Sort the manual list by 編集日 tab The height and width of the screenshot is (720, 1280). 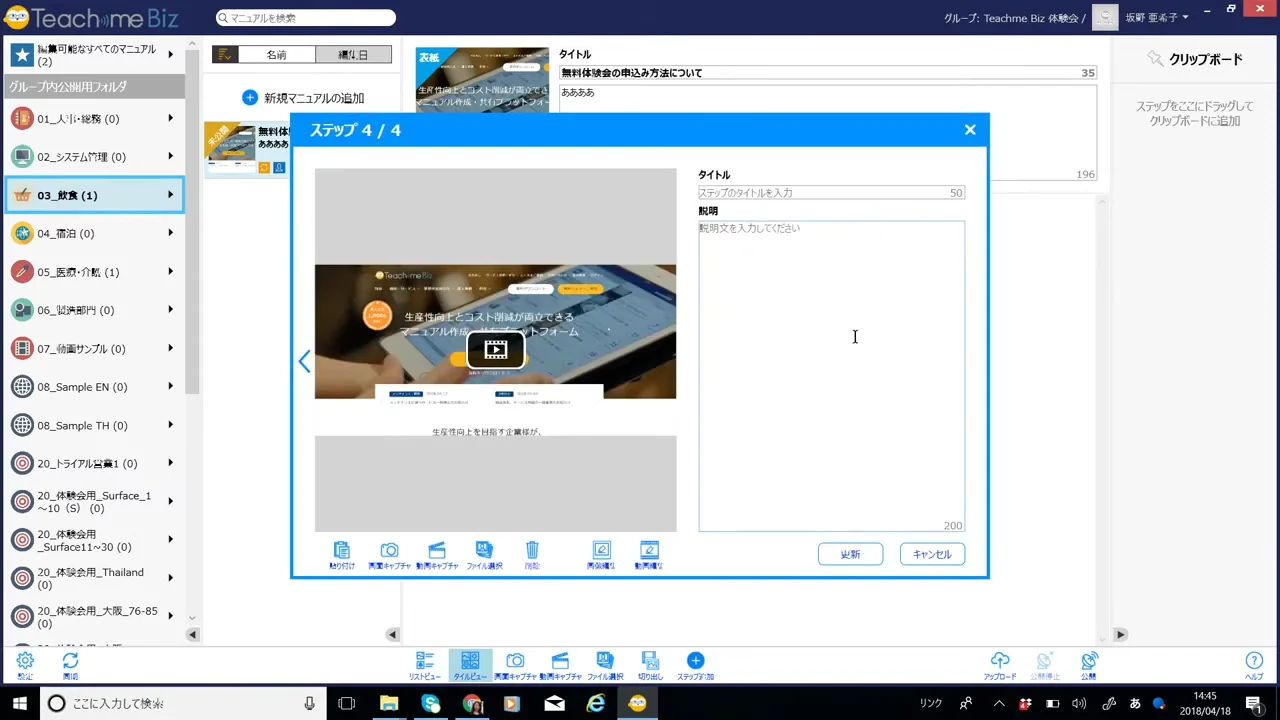[353, 55]
